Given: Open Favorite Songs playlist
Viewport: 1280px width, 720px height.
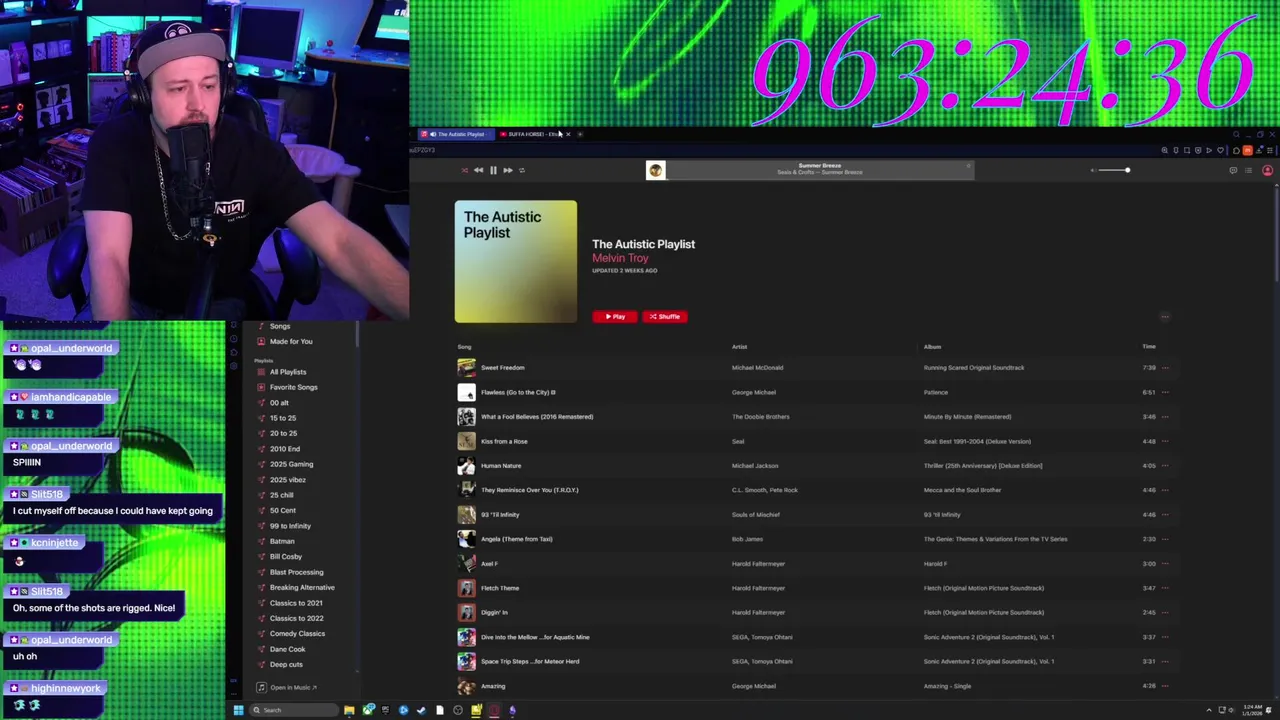Looking at the screenshot, I should [x=293, y=387].
